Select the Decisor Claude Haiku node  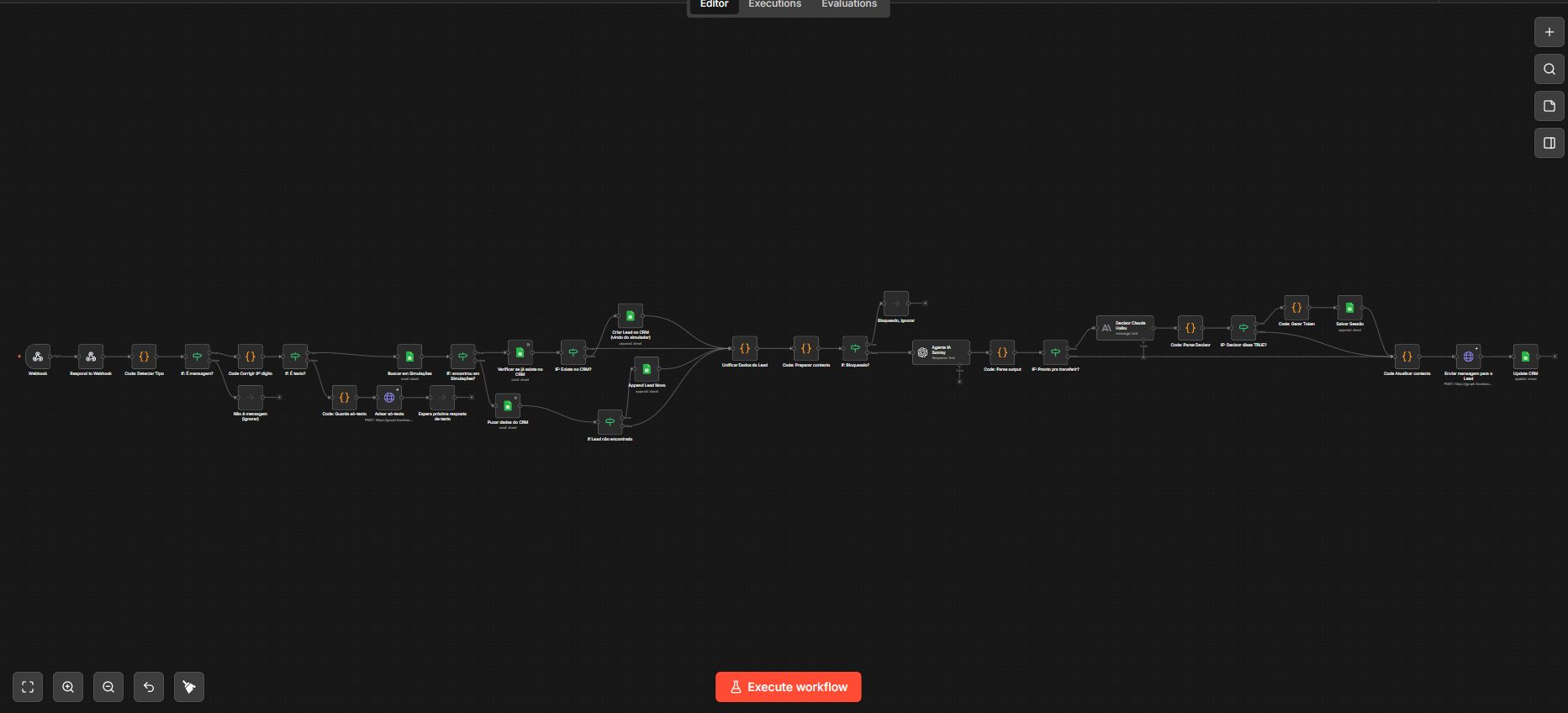[x=1125, y=328]
